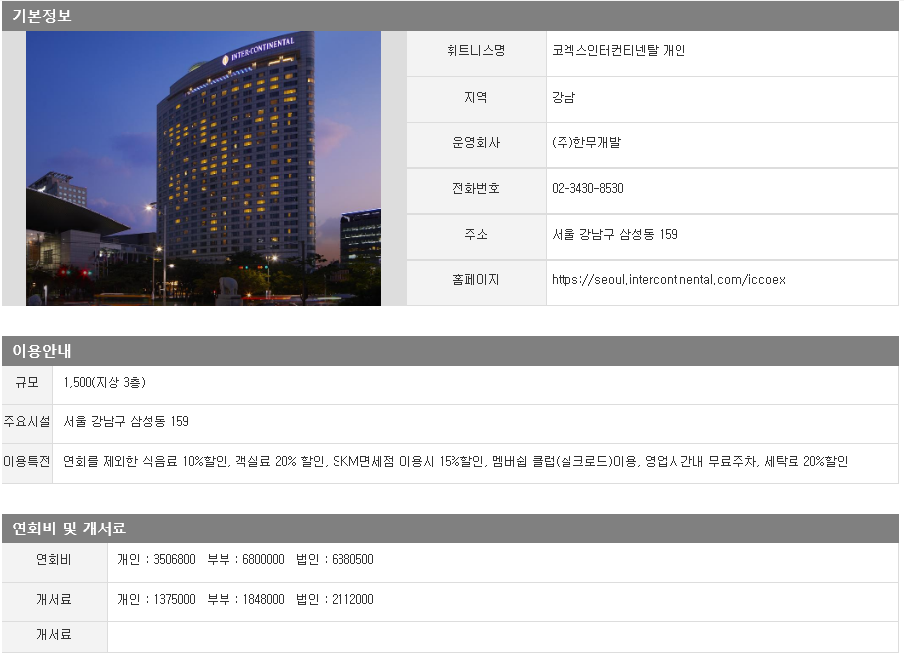Click the 연회비 및 개서료 section header
Screen dimensions: 904x662
coord(450,528)
